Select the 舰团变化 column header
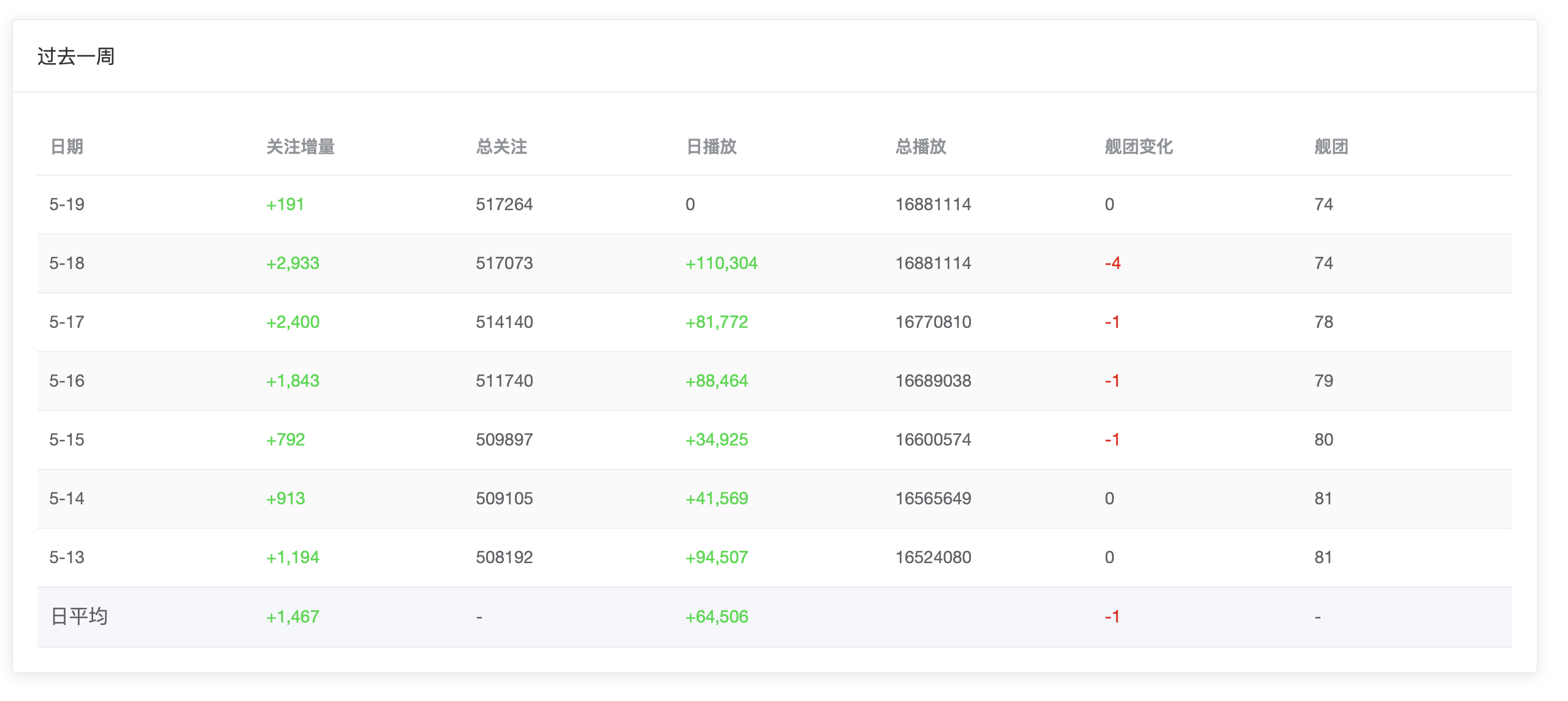 tap(1139, 146)
